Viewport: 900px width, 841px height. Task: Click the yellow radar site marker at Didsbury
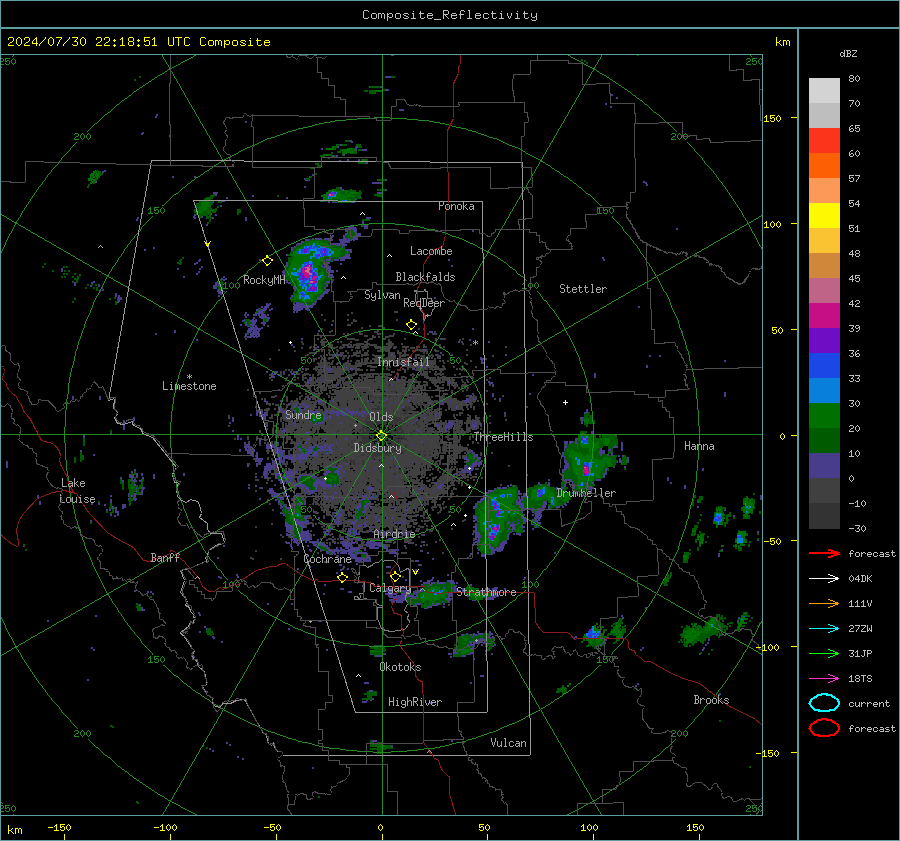click(x=381, y=436)
